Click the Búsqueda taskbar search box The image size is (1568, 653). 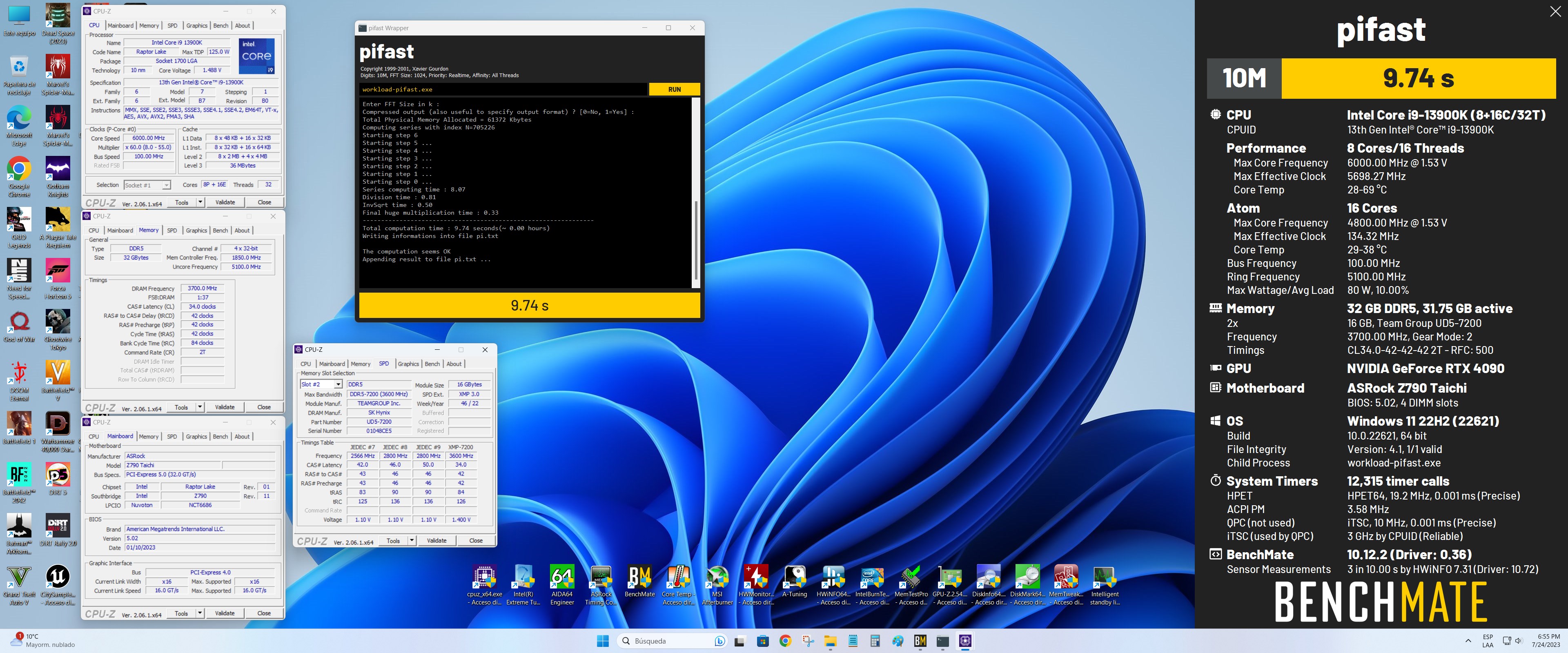pyautogui.click(x=672, y=641)
